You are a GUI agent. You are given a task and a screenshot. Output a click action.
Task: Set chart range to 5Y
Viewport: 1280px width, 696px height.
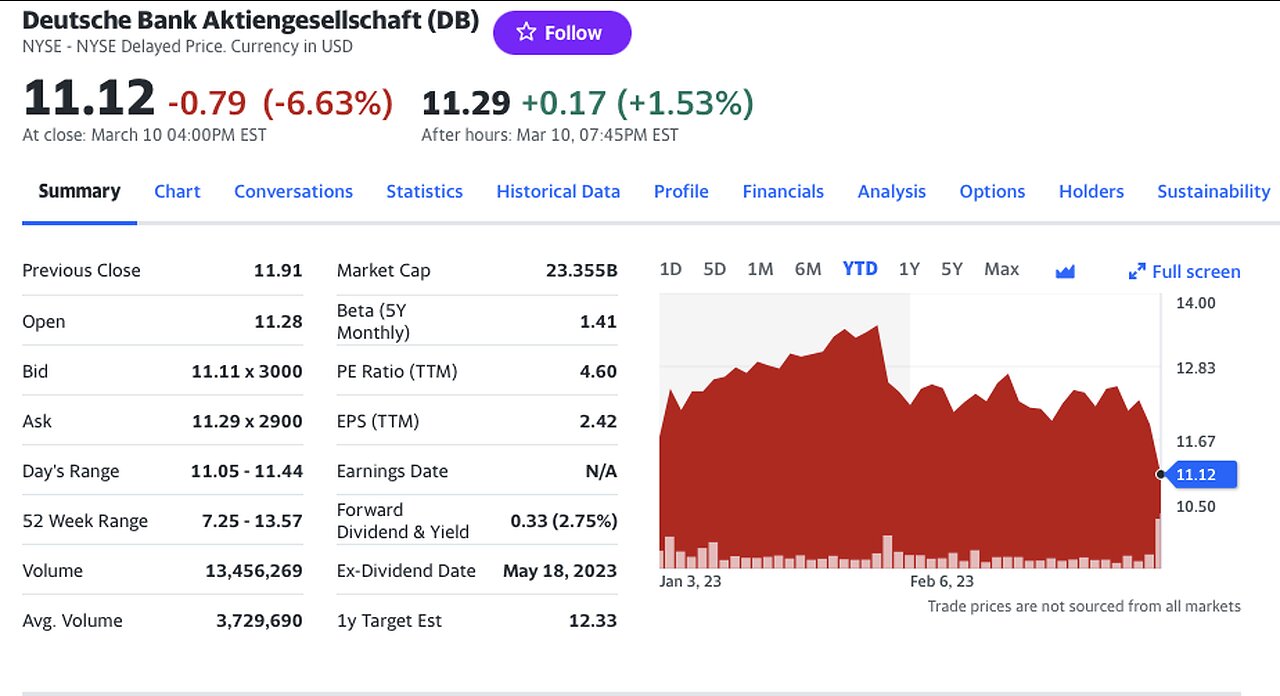pyautogui.click(x=951, y=269)
